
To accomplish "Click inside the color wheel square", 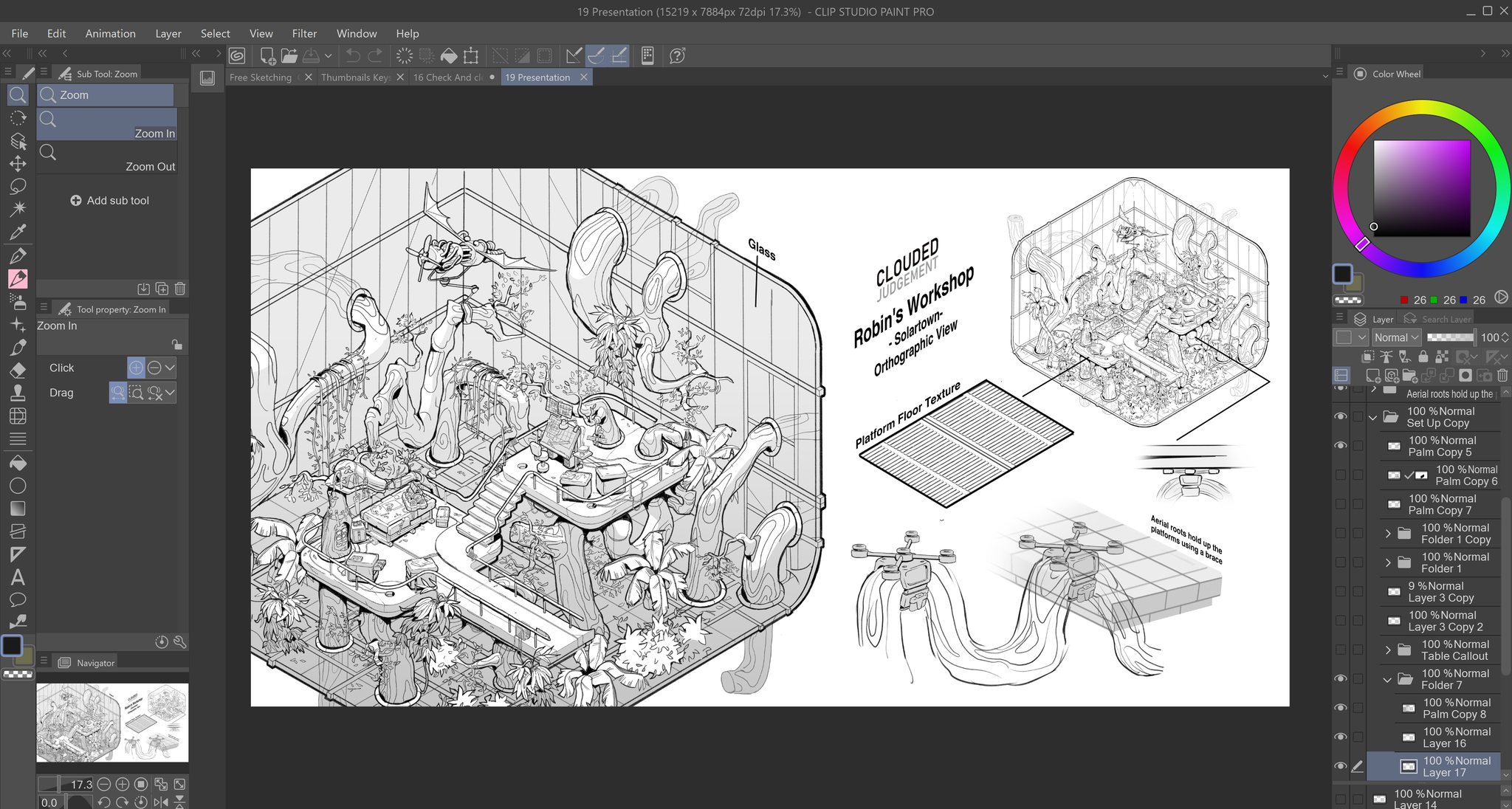I will pyautogui.click(x=1421, y=188).
